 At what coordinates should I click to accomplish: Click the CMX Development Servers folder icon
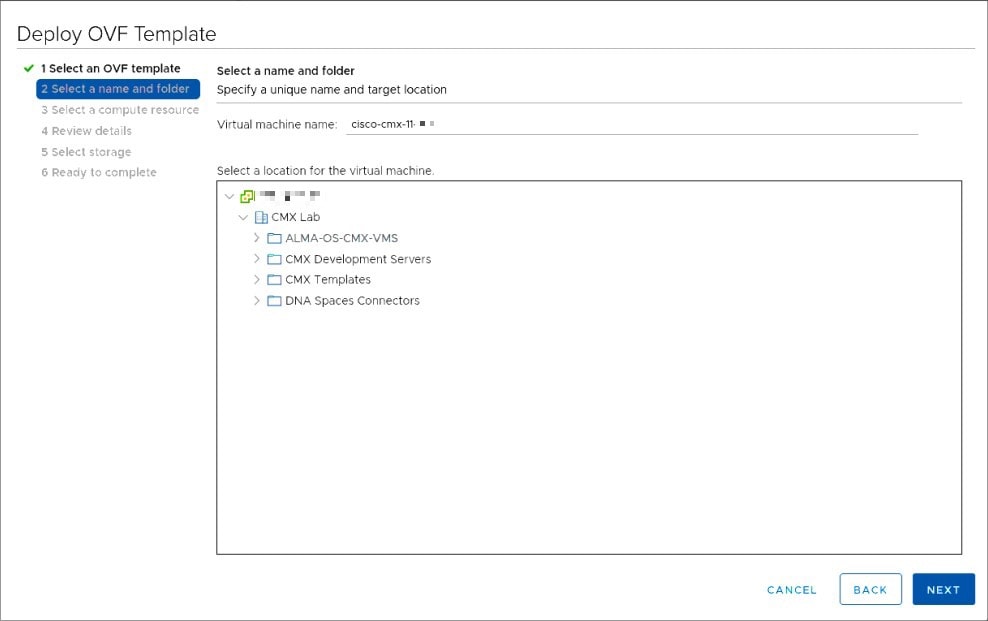click(x=274, y=259)
